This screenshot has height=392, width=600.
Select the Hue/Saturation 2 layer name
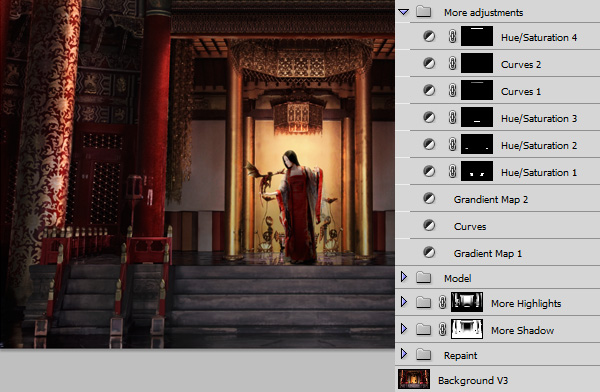[x=539, y=146]
